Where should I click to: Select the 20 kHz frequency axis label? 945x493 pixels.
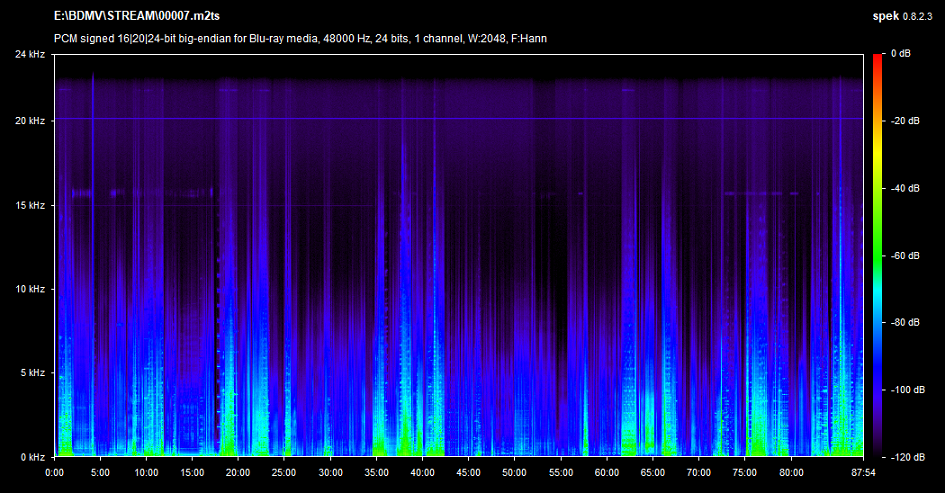30,121
